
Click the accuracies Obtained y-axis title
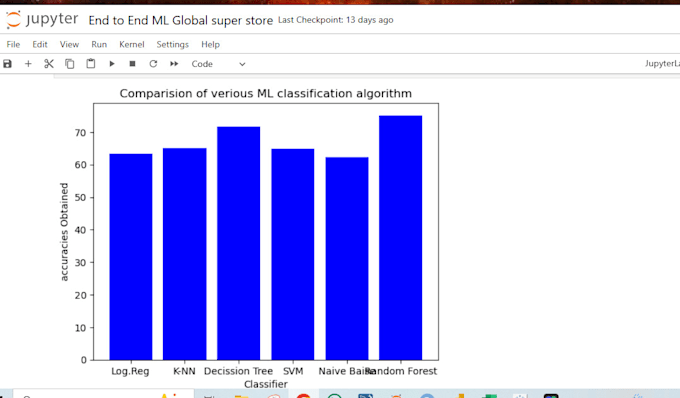(64, 232)
